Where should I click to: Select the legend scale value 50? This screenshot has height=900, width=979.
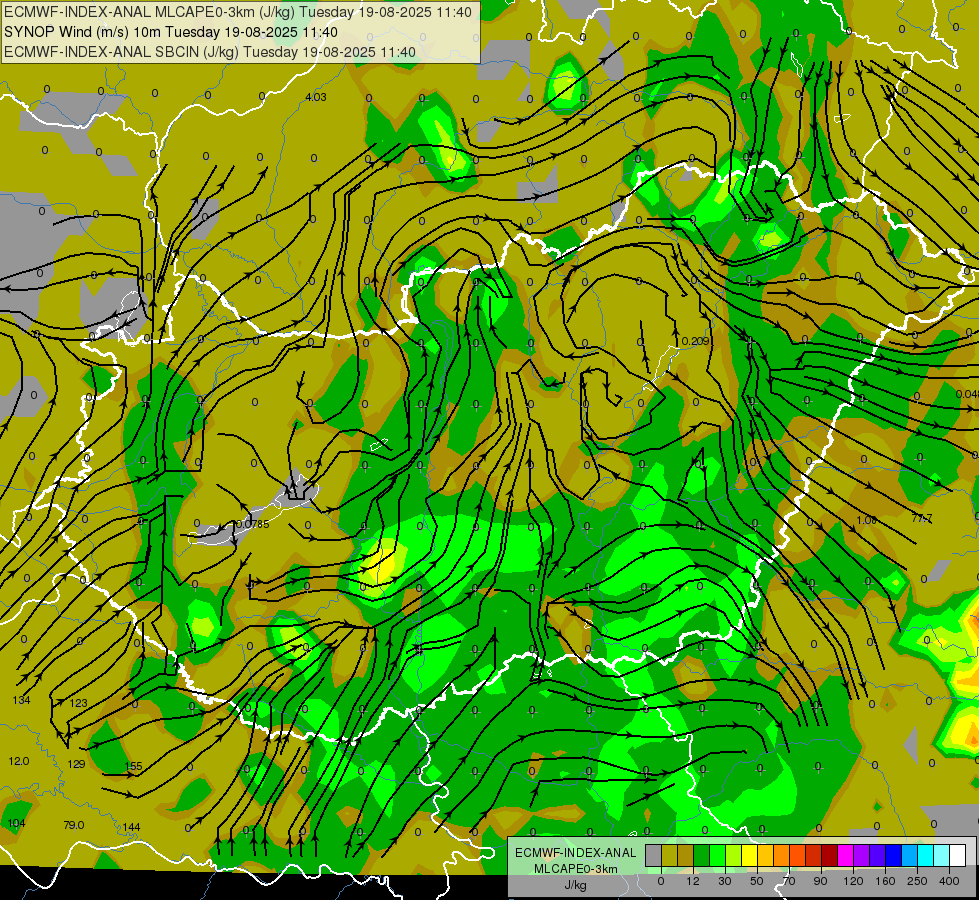coord(757,881)
